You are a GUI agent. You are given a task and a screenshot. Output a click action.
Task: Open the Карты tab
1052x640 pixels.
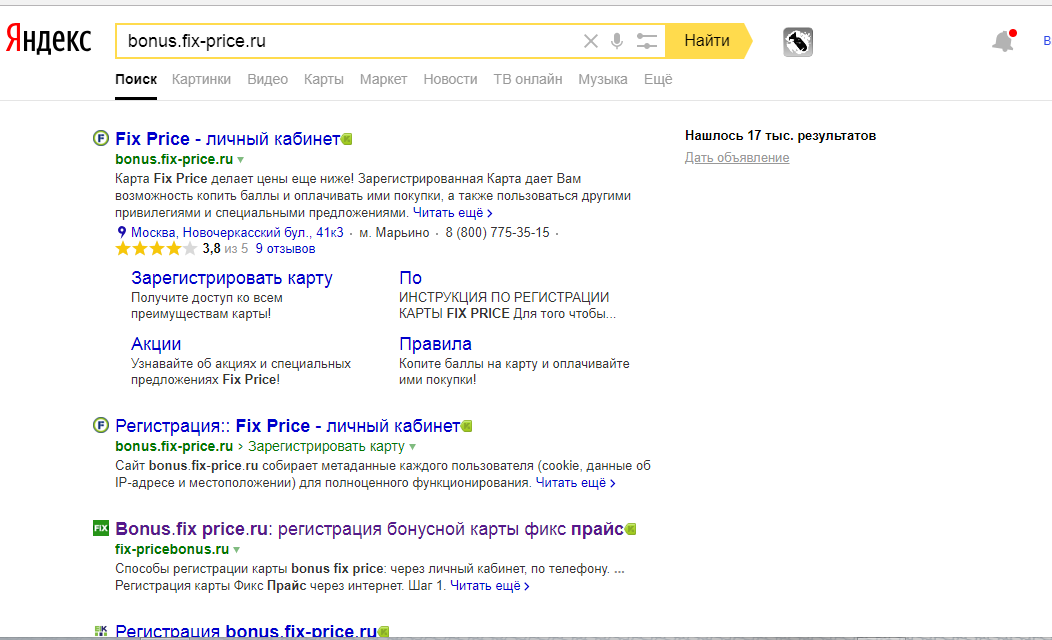point(323,79)
